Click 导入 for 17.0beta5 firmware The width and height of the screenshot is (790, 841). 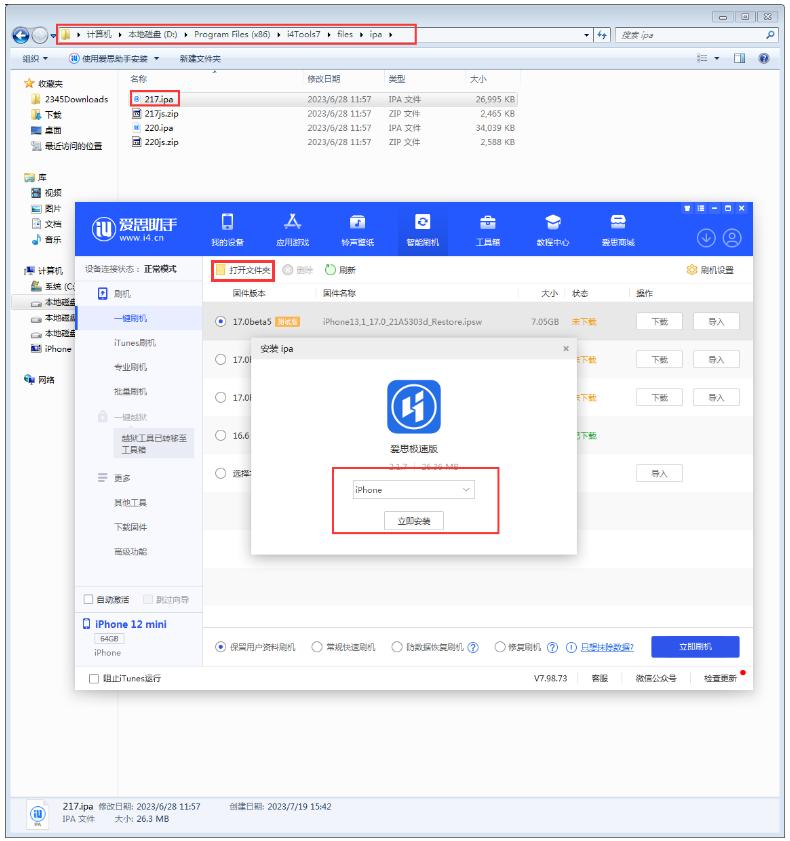click(x=716, y=321)
